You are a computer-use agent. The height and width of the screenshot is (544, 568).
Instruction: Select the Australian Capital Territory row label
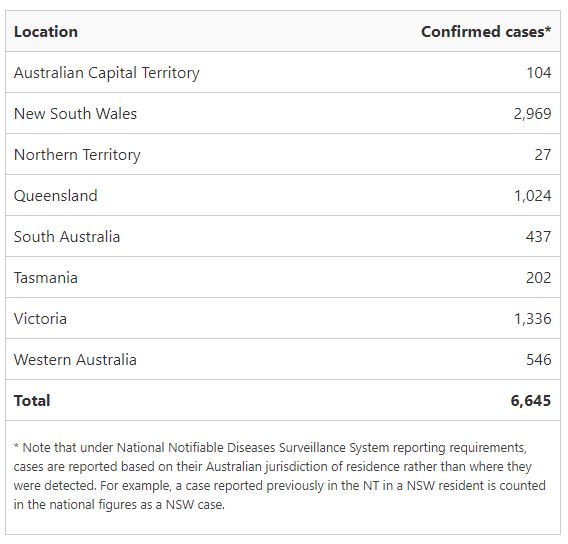coord(106,73)
